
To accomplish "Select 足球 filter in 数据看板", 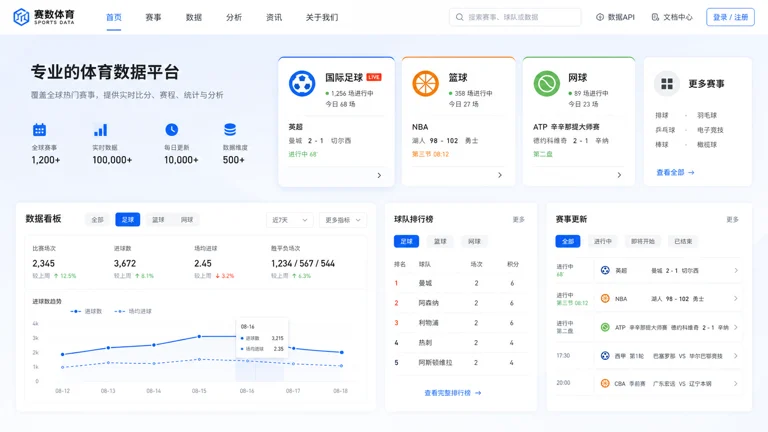I will click(x=128, y=220).
